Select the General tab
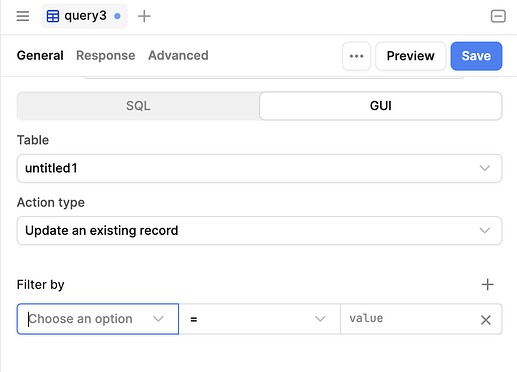 (x=40, y=56)
